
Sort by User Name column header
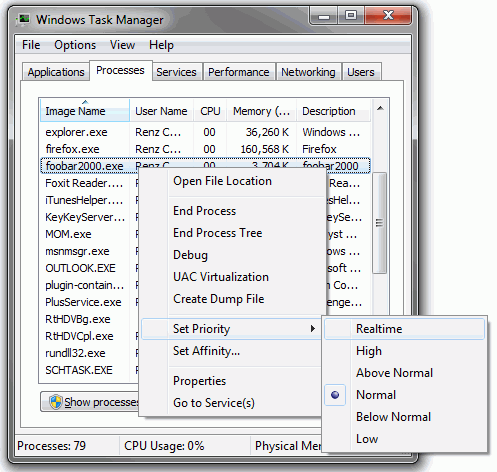click(161, 111)
